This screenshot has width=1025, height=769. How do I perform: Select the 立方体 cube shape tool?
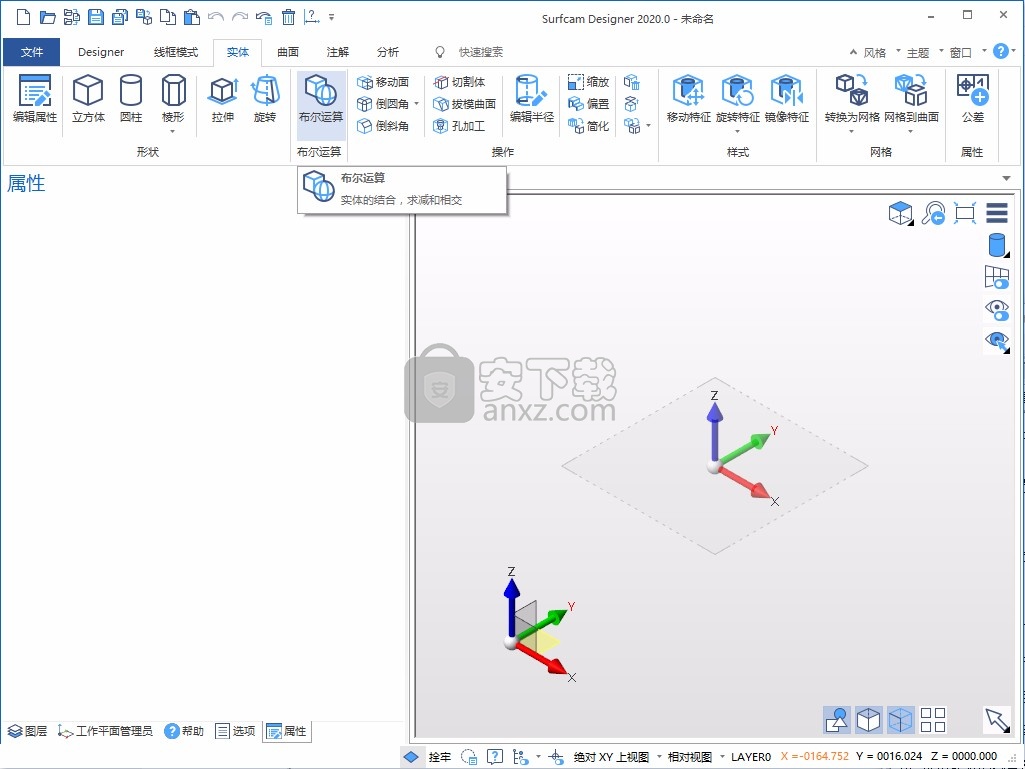(x=88, y=99)
